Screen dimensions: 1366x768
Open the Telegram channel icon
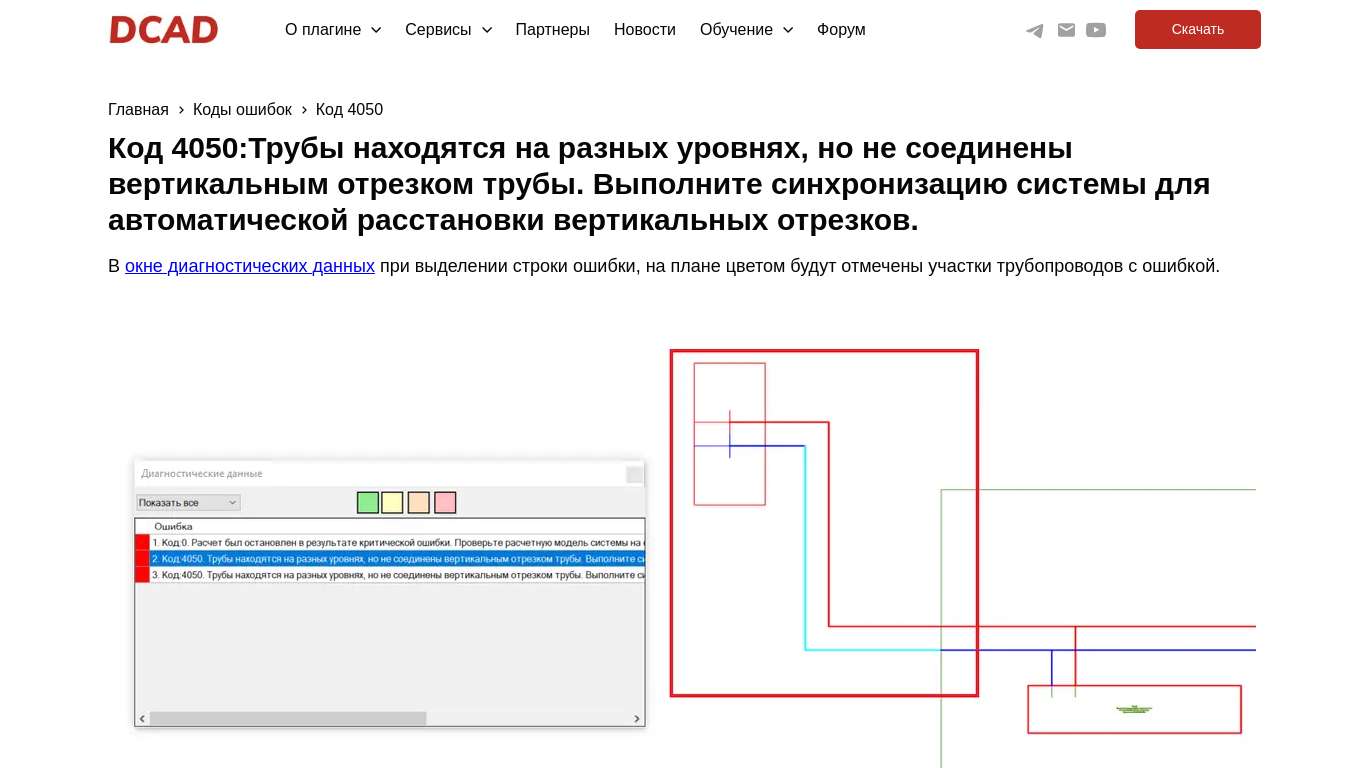pyautogui.click(x=1035, y=30)
